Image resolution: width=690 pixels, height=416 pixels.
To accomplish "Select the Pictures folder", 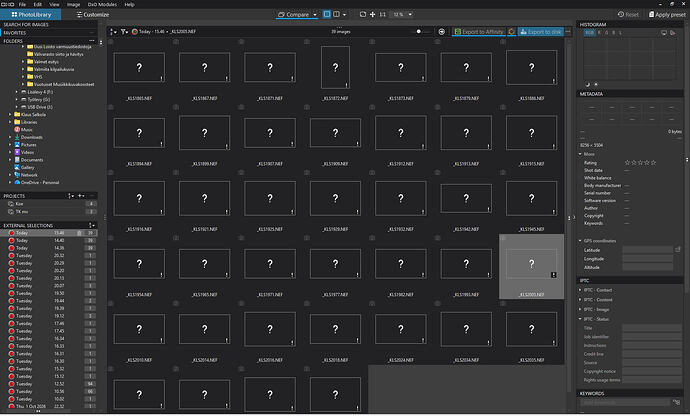I will pos(29,145).
